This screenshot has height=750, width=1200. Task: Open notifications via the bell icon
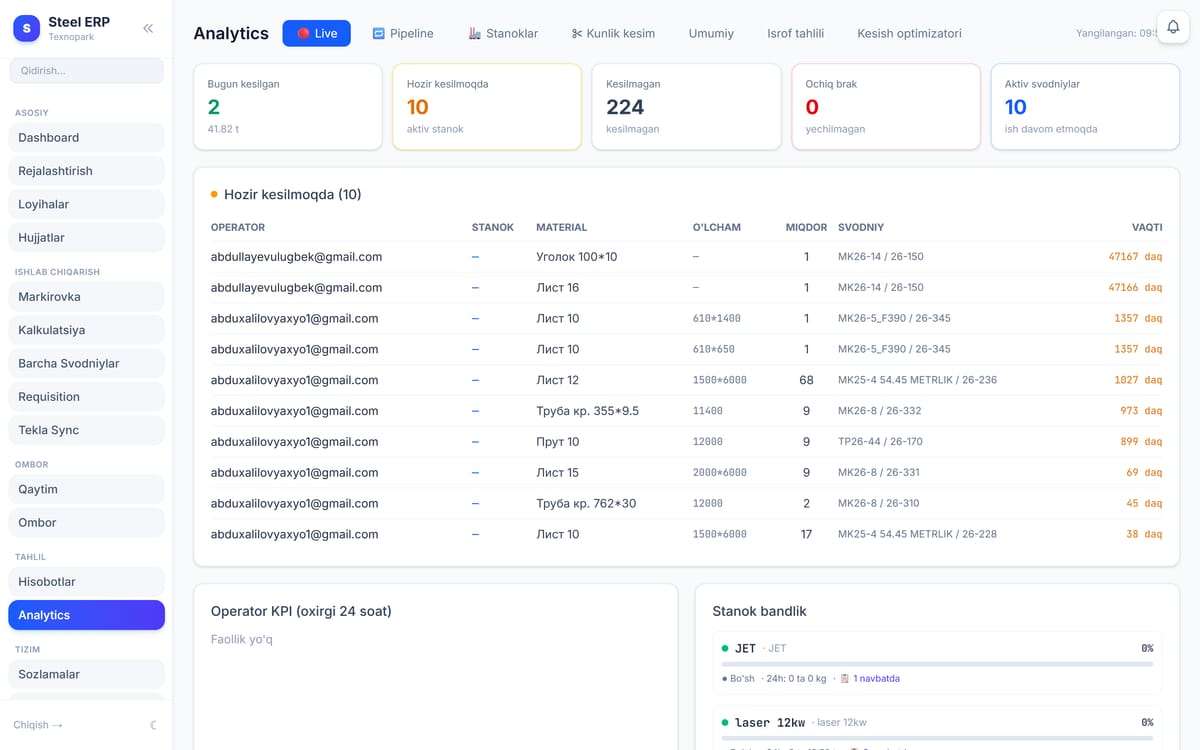1173,27
